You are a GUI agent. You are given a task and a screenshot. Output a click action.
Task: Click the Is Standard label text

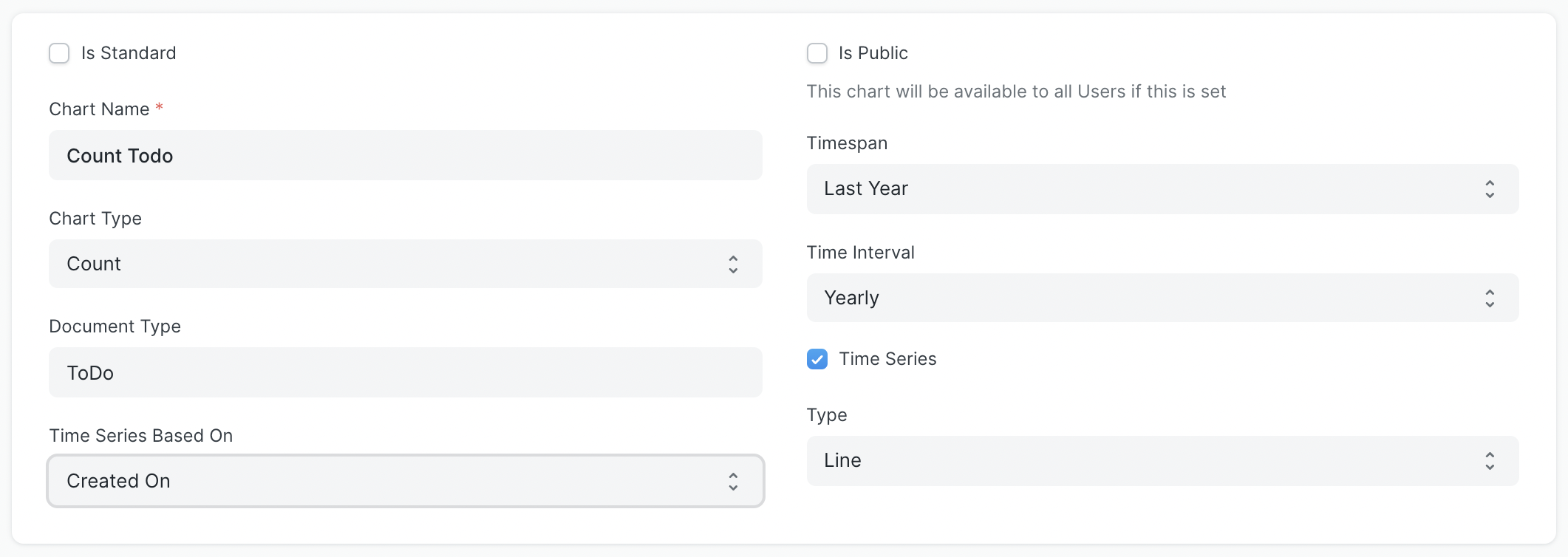[129, 52]
